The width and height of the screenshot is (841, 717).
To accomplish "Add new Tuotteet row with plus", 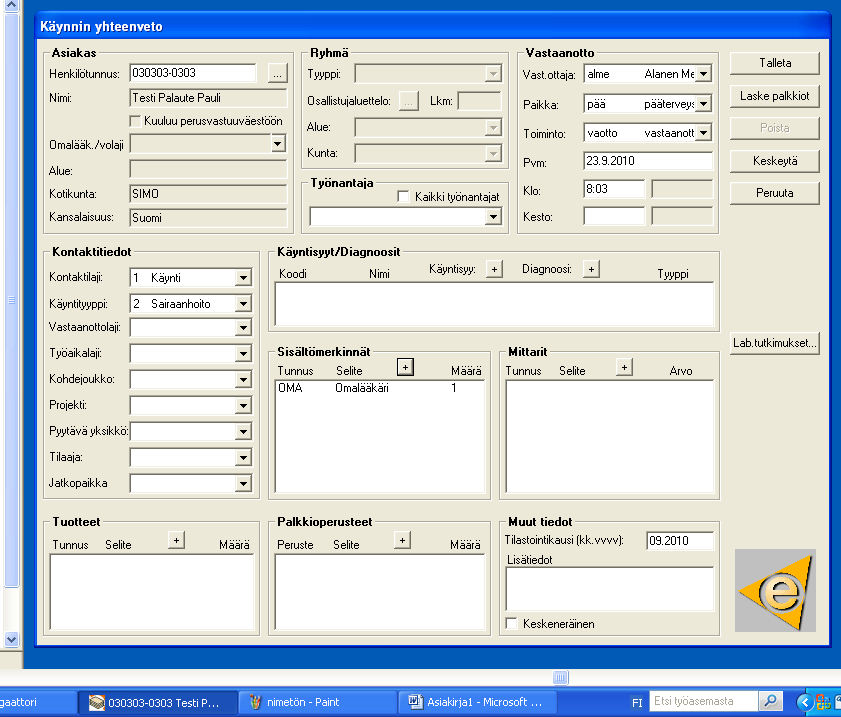I will [176, 539].
